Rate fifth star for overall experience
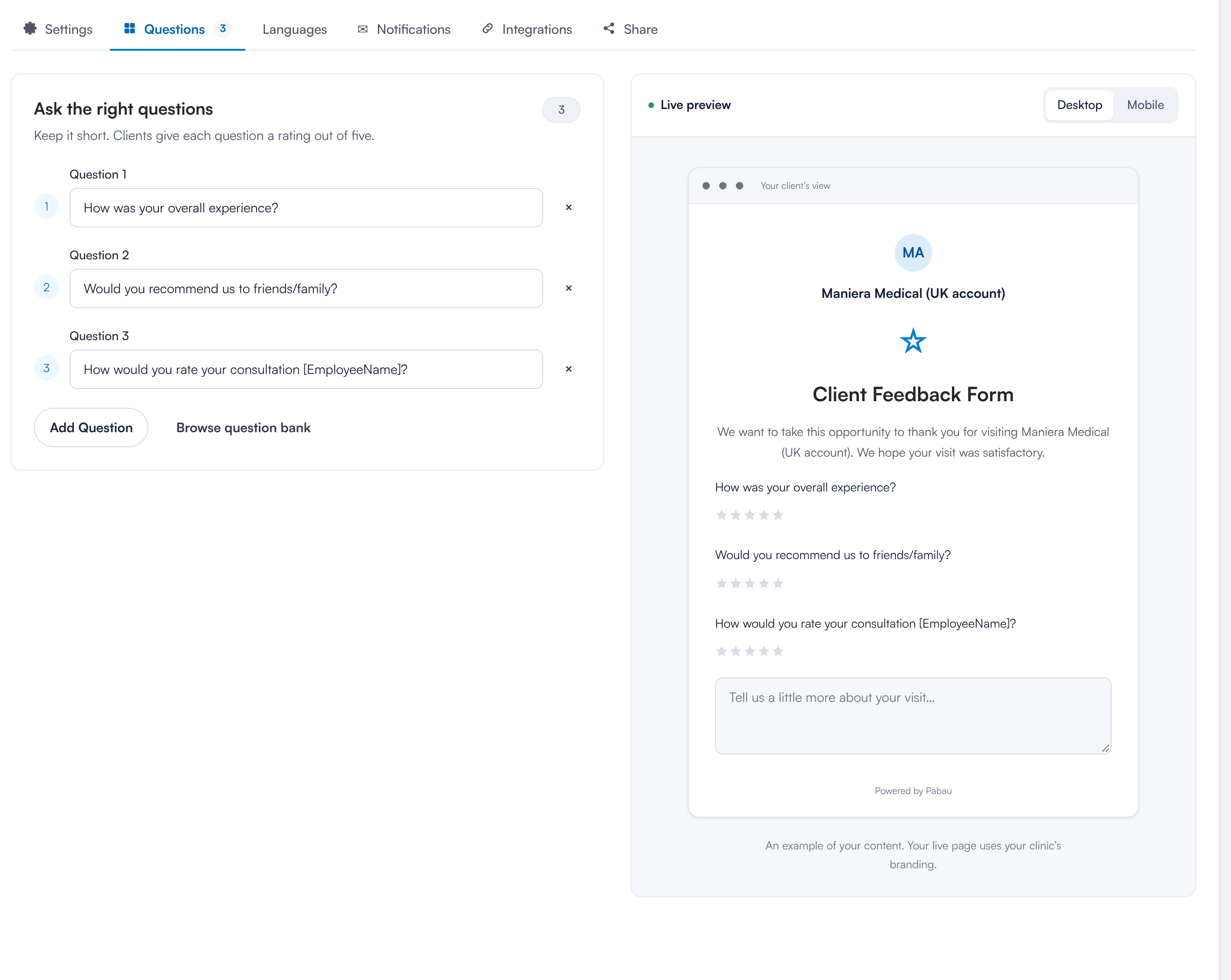This screenshot has width=1231, height=980. (778, 515)
